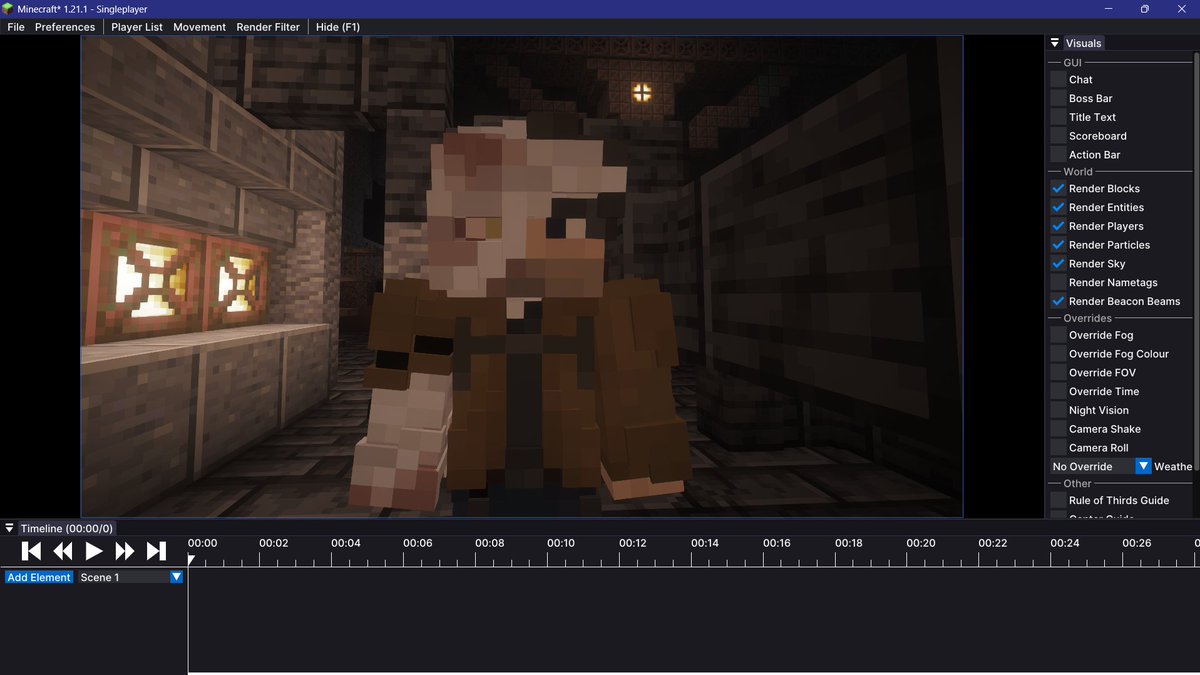The width and height of the screenshot is (1200, 675).
Task: Enable the Chat checkbox
Action: coord(1058,79)
